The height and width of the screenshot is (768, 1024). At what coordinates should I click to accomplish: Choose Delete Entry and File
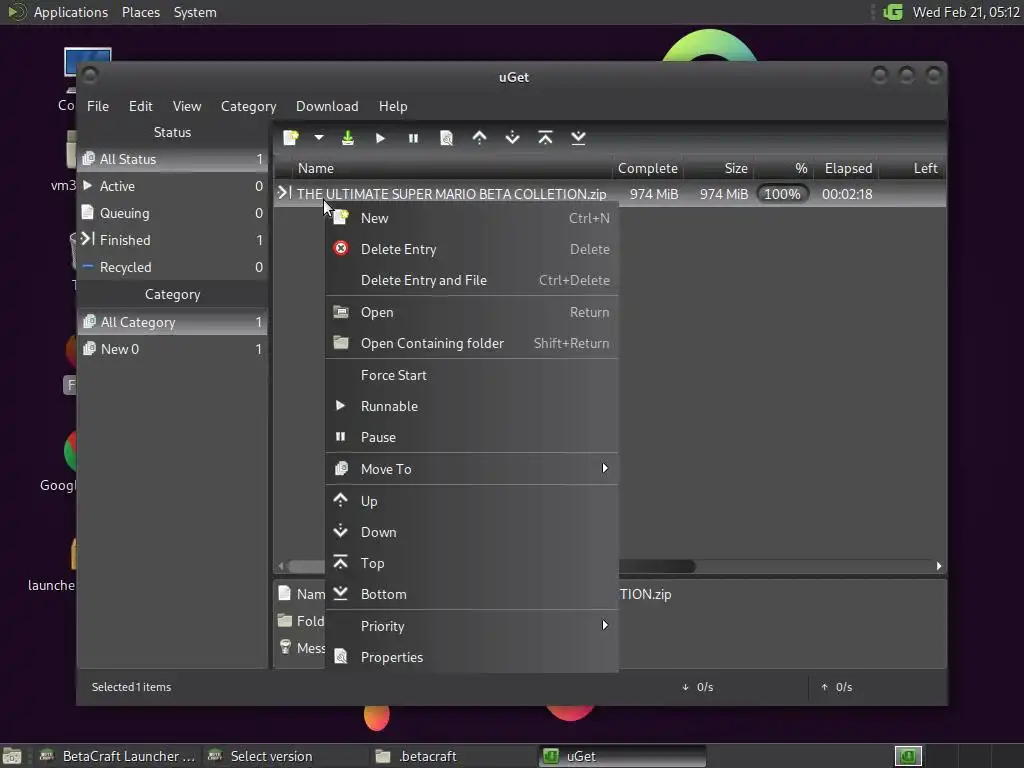click(x=472, y=280)
